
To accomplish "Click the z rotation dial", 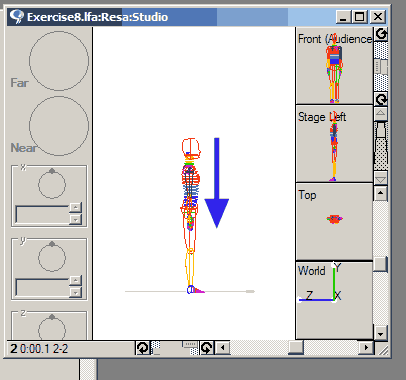I will pos(52,328).
